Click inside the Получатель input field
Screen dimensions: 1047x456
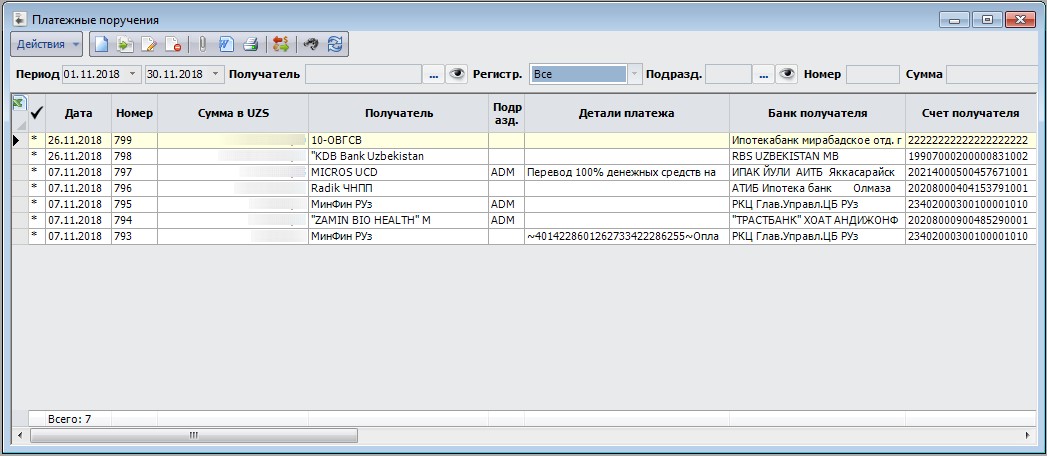[363, 74]
